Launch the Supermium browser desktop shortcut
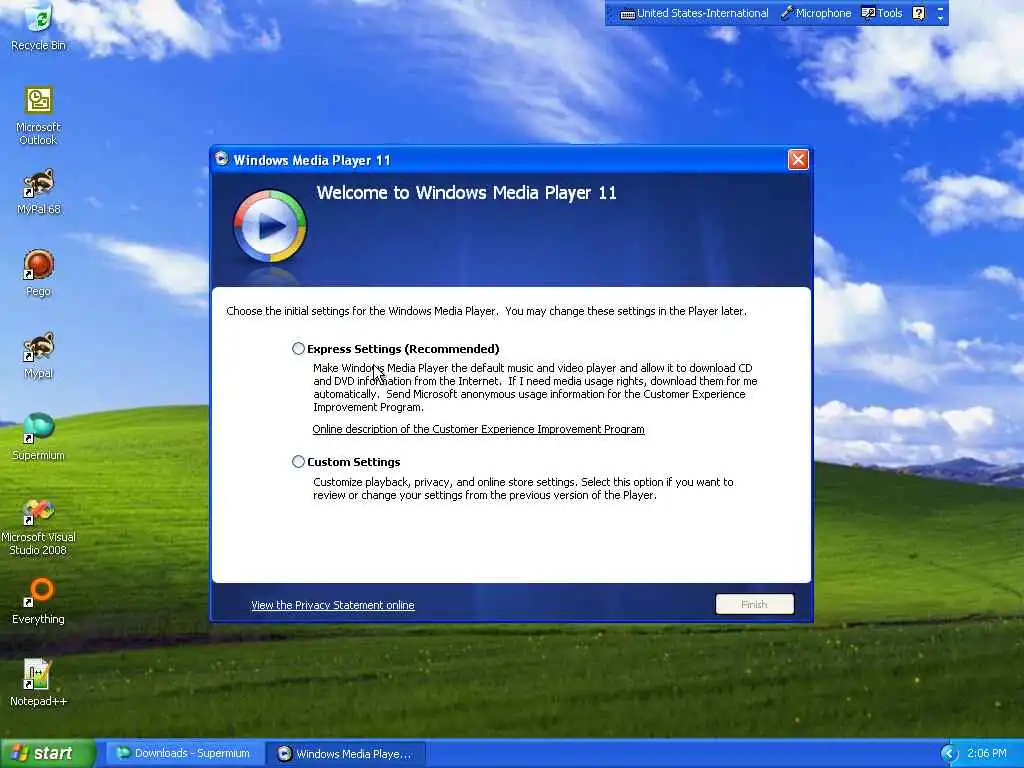Screen dimensions: 1024x768 (x=39, y=437)
